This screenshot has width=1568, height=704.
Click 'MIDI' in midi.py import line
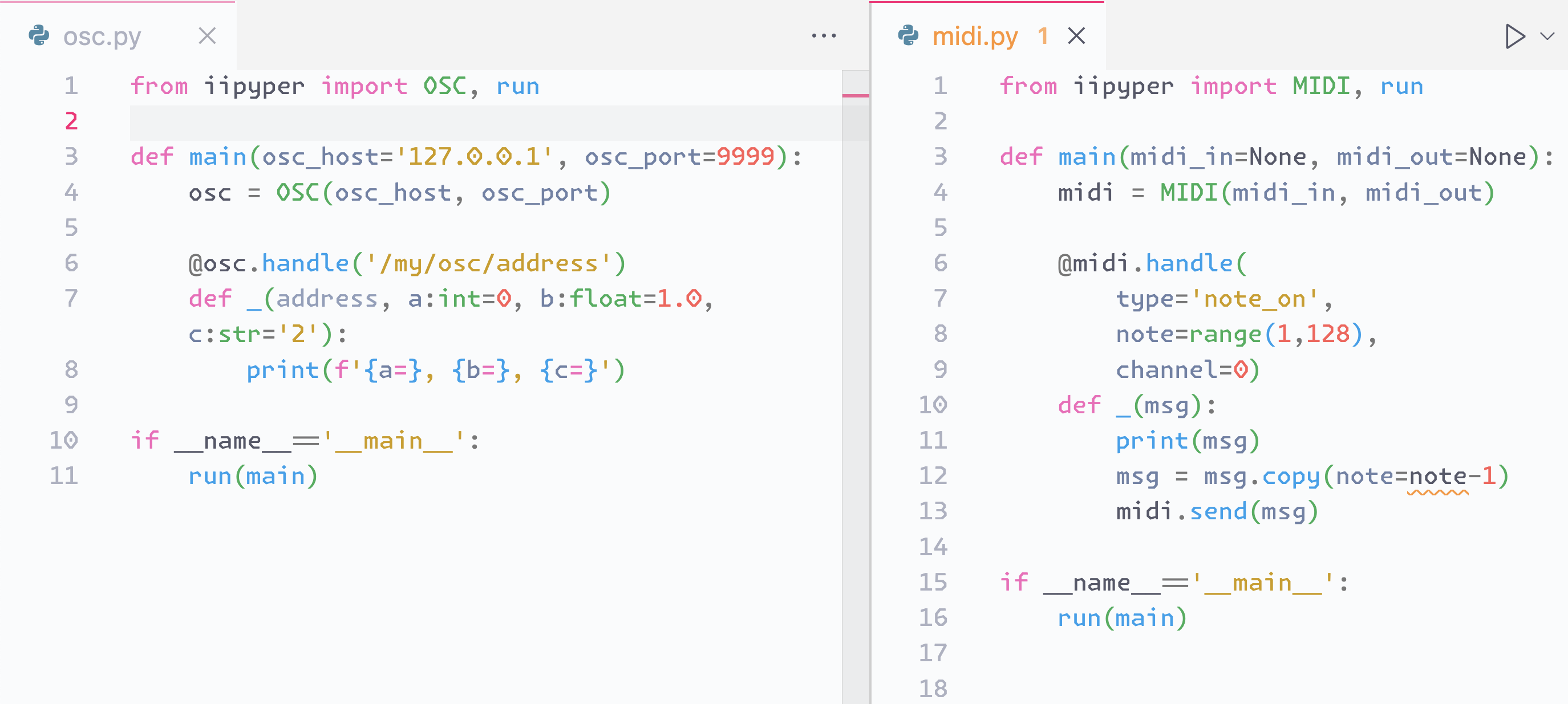click(x=1322, y=87)
